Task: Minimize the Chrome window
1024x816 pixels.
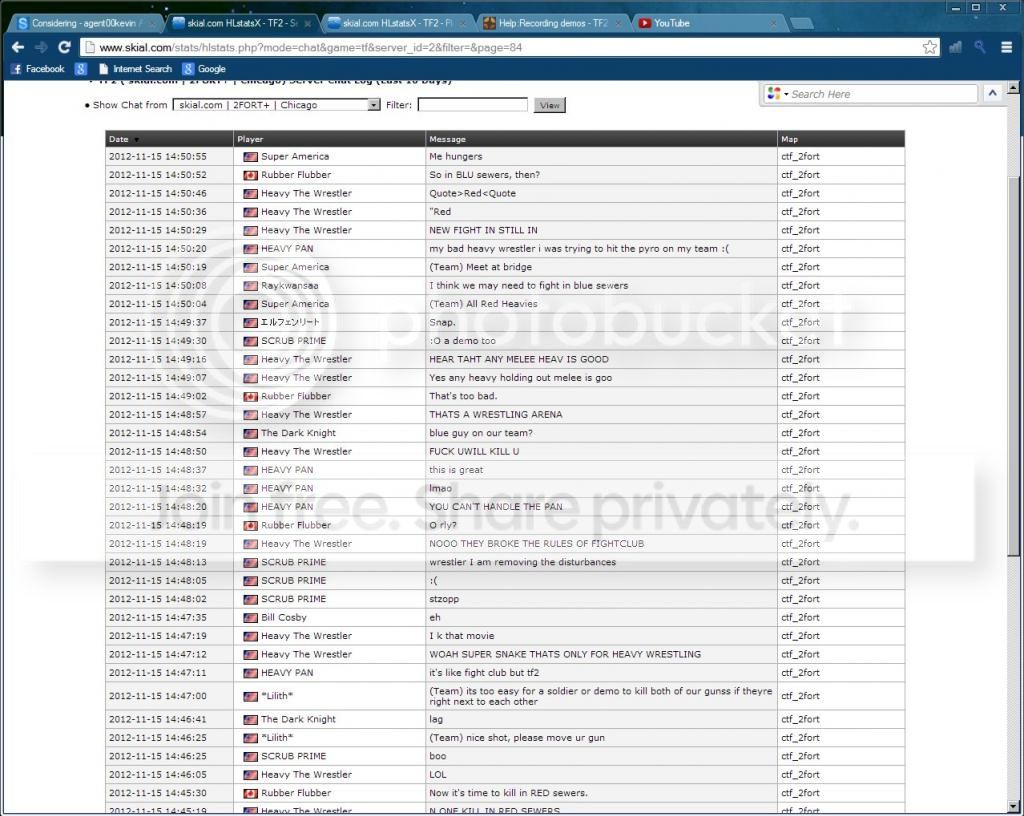Action: point(955,7)
